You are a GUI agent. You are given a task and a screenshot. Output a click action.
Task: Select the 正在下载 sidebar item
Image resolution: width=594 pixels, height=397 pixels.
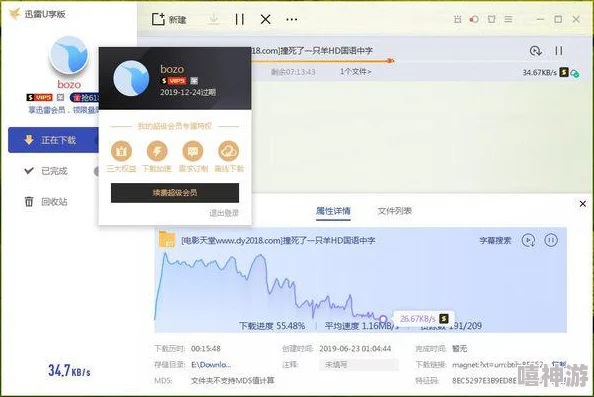(53, 140)
